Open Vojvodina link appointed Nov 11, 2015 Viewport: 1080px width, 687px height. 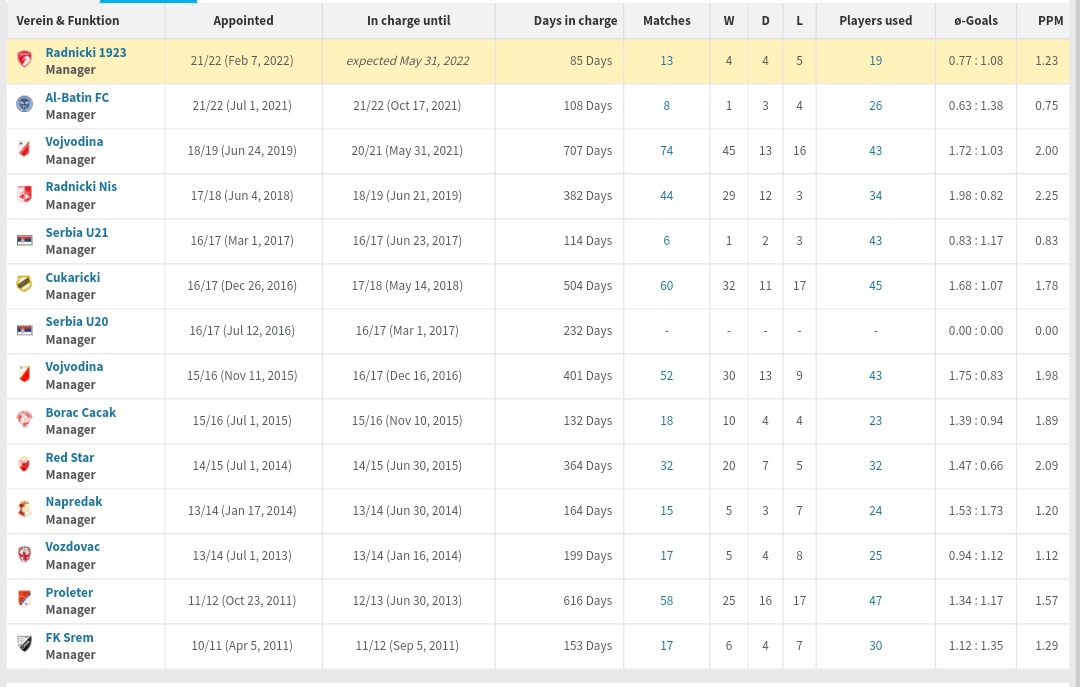pos(74,367)
